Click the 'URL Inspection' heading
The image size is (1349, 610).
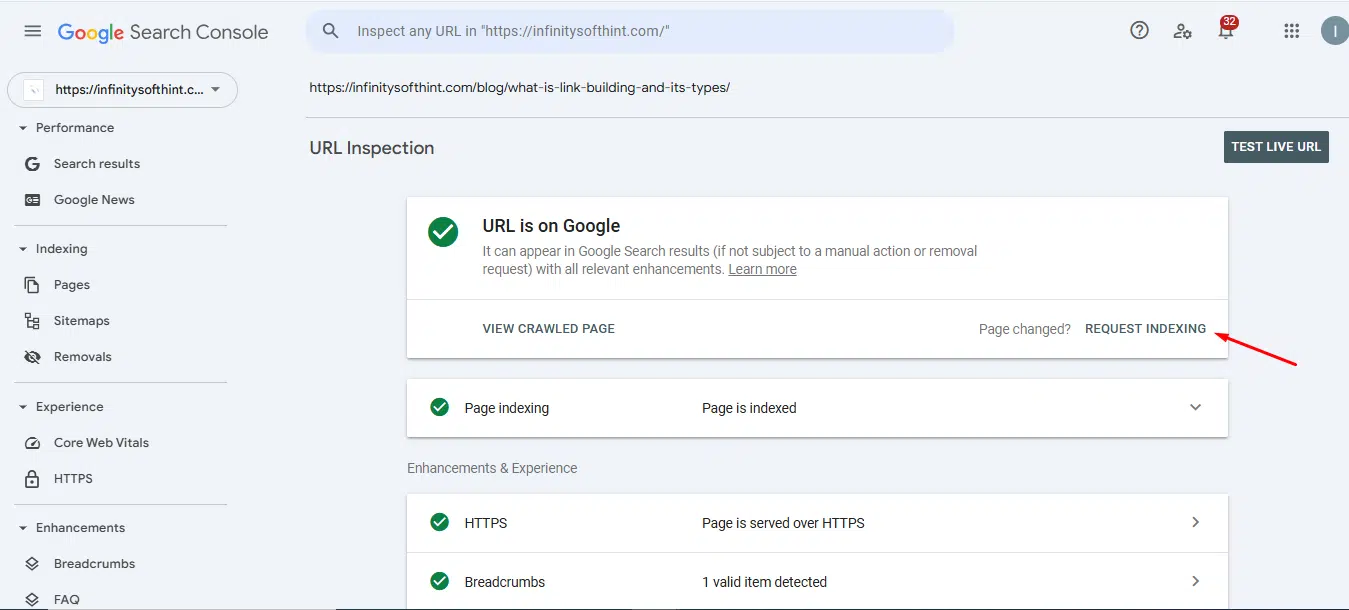click(x=372, y=148)
